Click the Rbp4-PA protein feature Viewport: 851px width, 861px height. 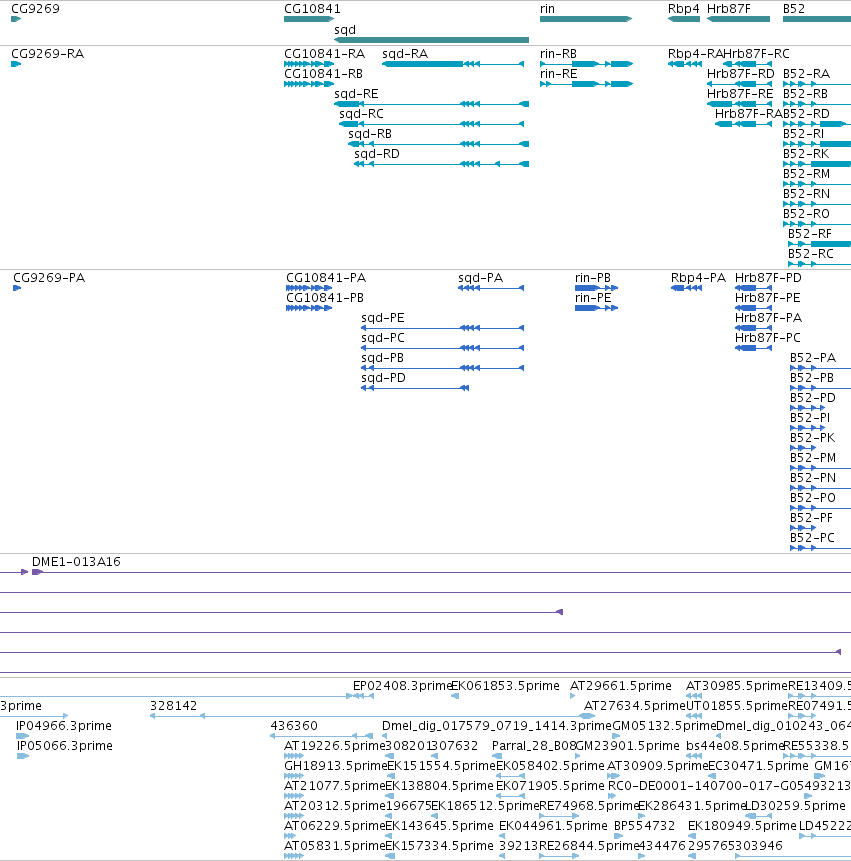tap(686, 288)
